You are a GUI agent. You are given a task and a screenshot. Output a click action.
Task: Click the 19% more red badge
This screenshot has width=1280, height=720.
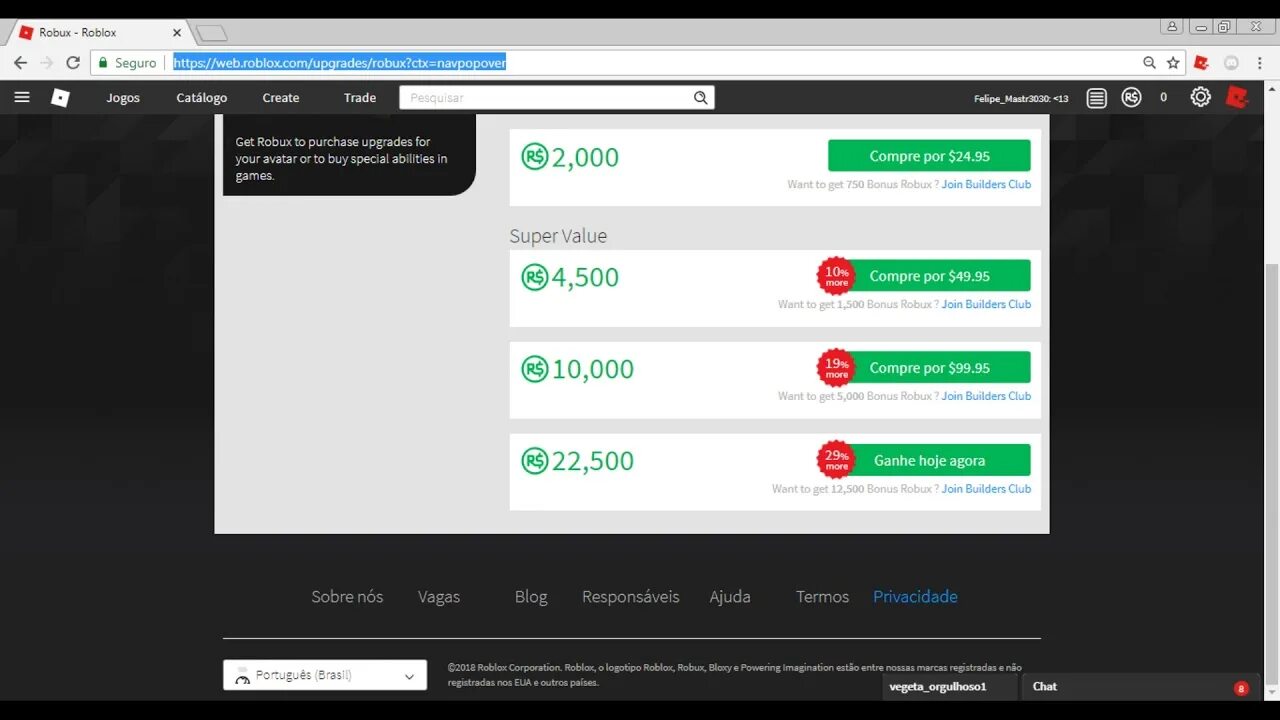tap(836, 368)
